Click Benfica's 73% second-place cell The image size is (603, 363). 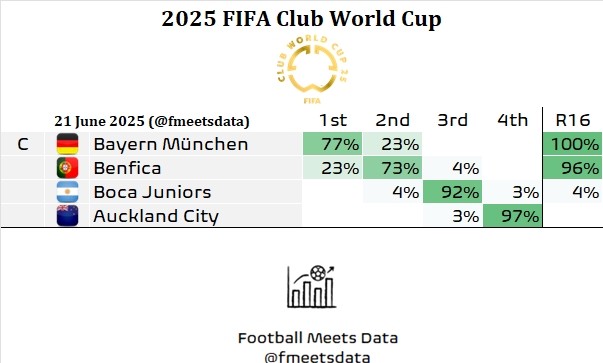(x=393, y=168)
